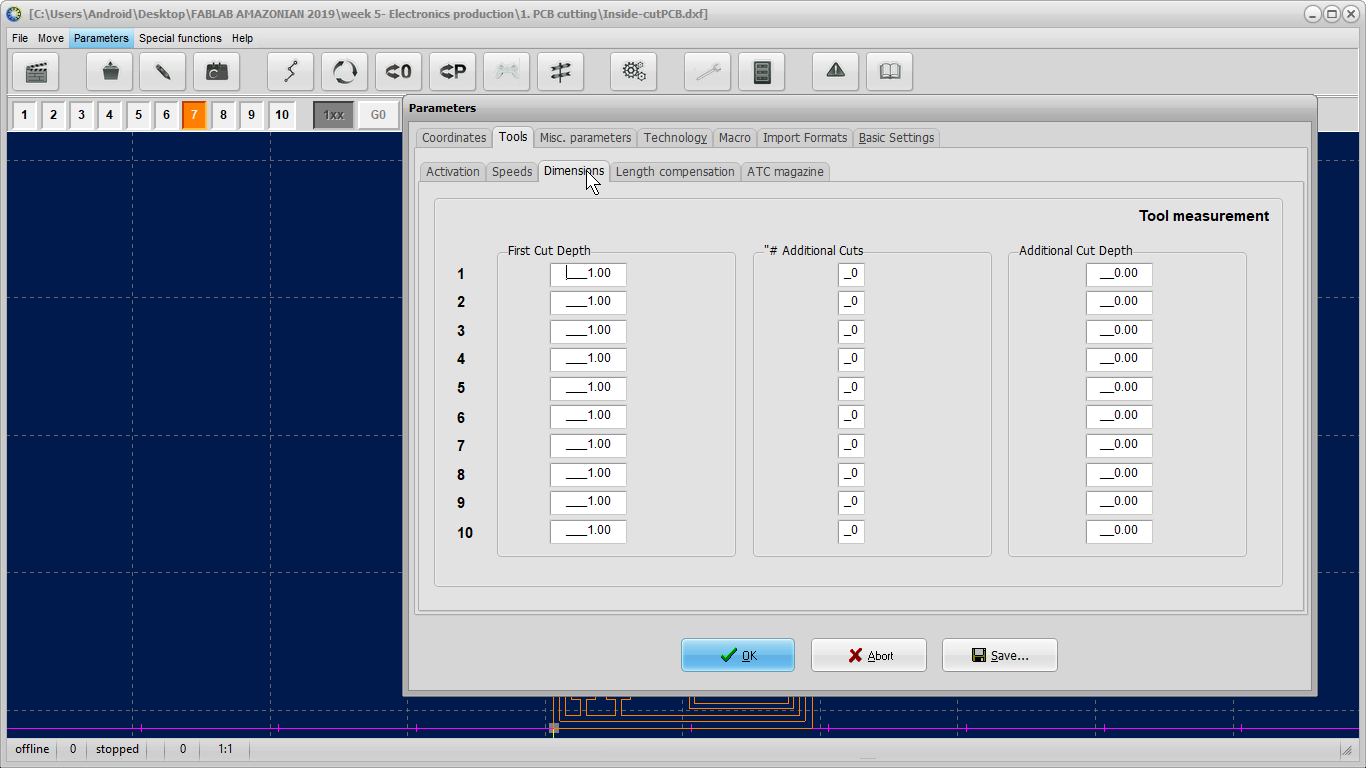Open the Help menu
The width and height of the screenshot is (1366, 768).
[242, 38]
